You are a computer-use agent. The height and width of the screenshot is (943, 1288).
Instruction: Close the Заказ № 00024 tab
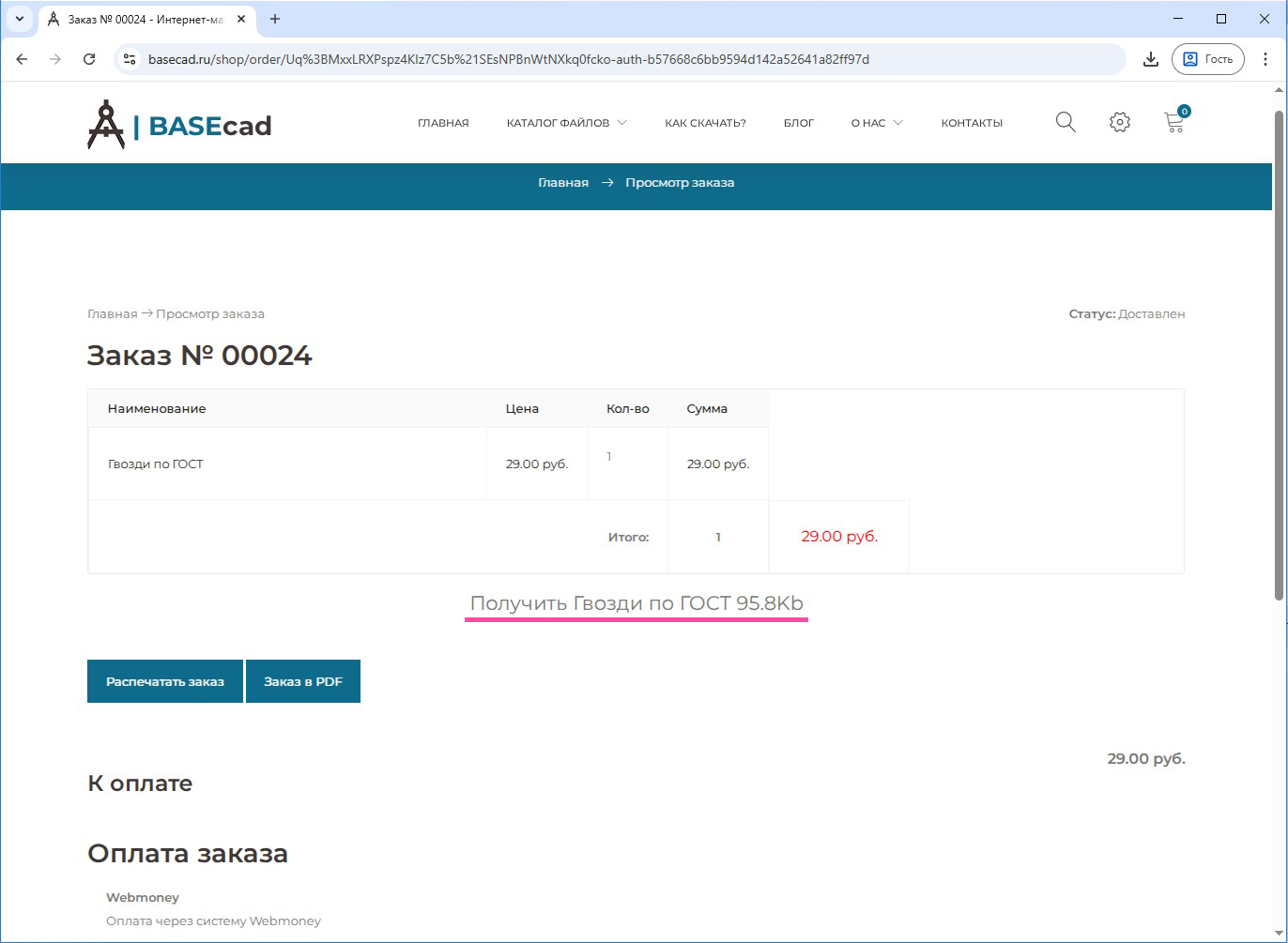click(241, 19)
